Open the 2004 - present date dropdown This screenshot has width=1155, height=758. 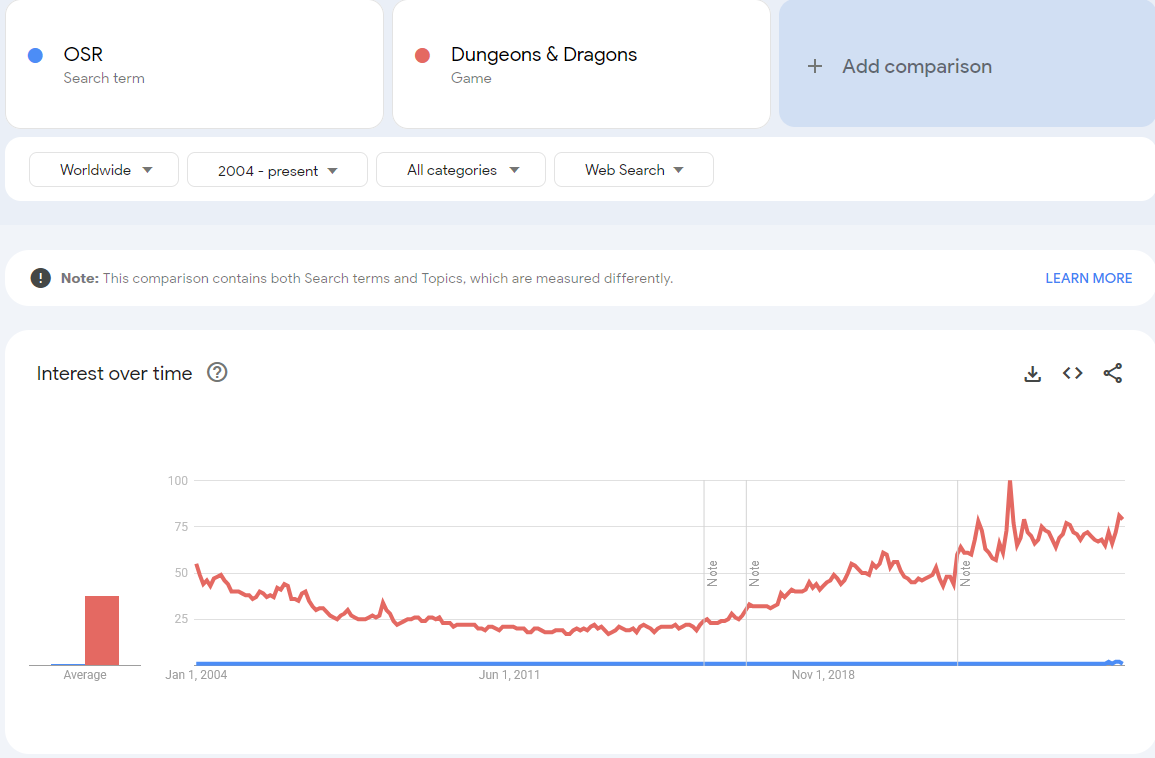point(277,170)
